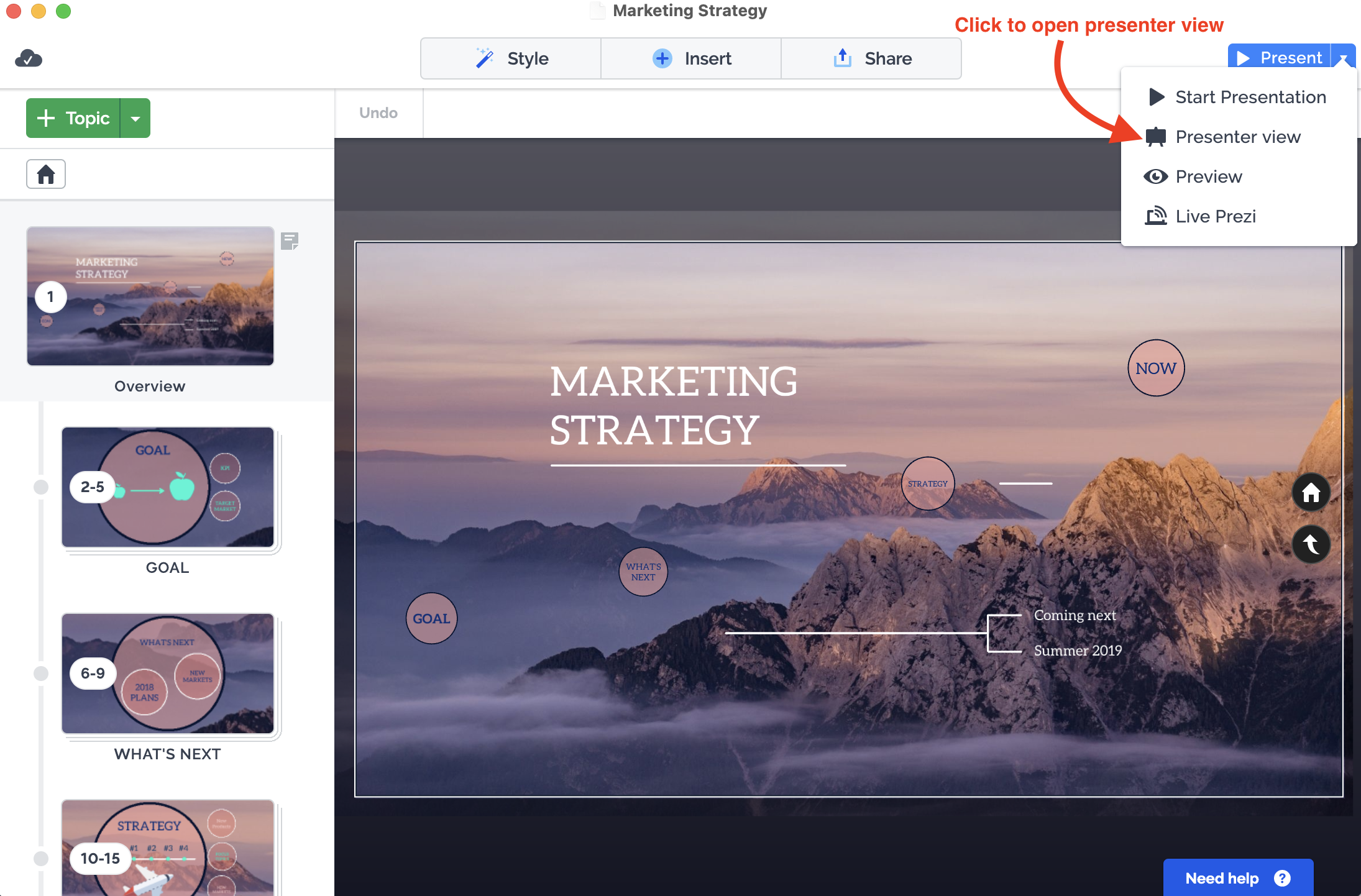Click the Undo button
Viewport: 1361px width, 896px height.
[x=378, y=113]
